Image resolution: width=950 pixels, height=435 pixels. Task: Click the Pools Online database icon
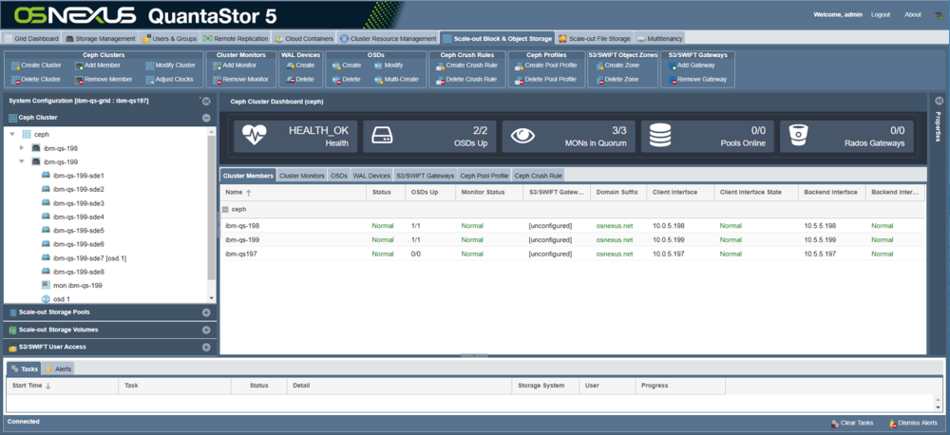click(x=660, y=135)
